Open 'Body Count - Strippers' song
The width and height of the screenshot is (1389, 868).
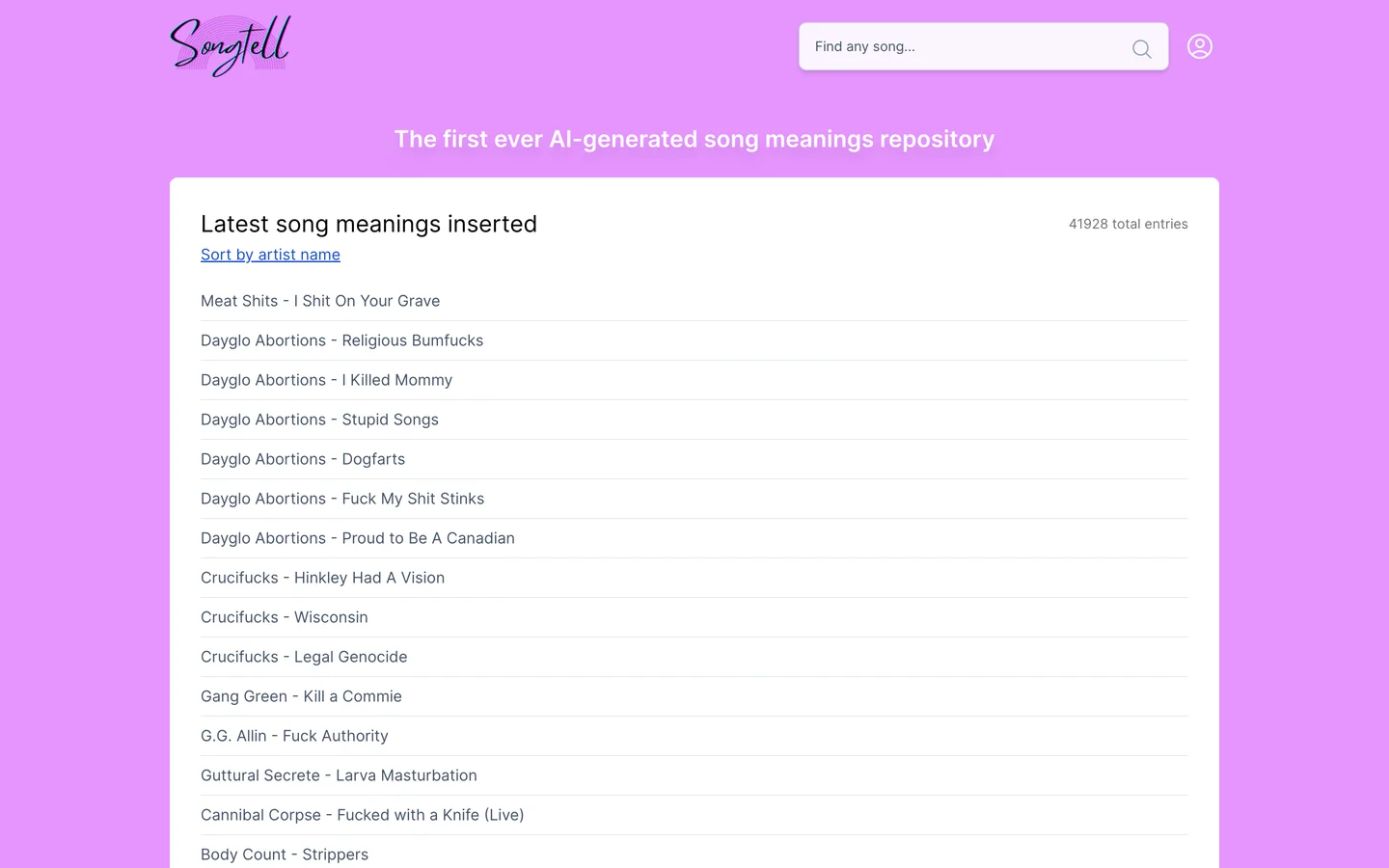tap(285, 854)
